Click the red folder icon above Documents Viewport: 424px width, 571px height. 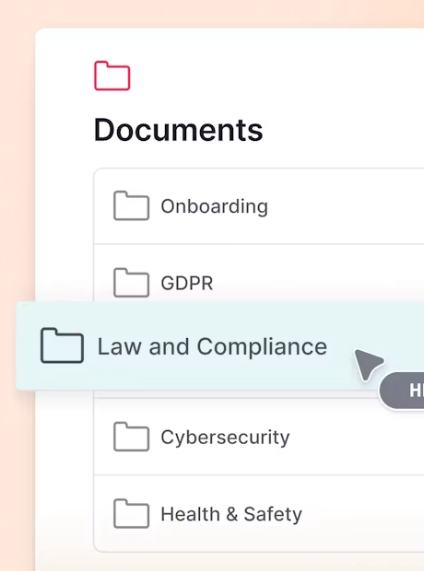(x=112, y=76)
